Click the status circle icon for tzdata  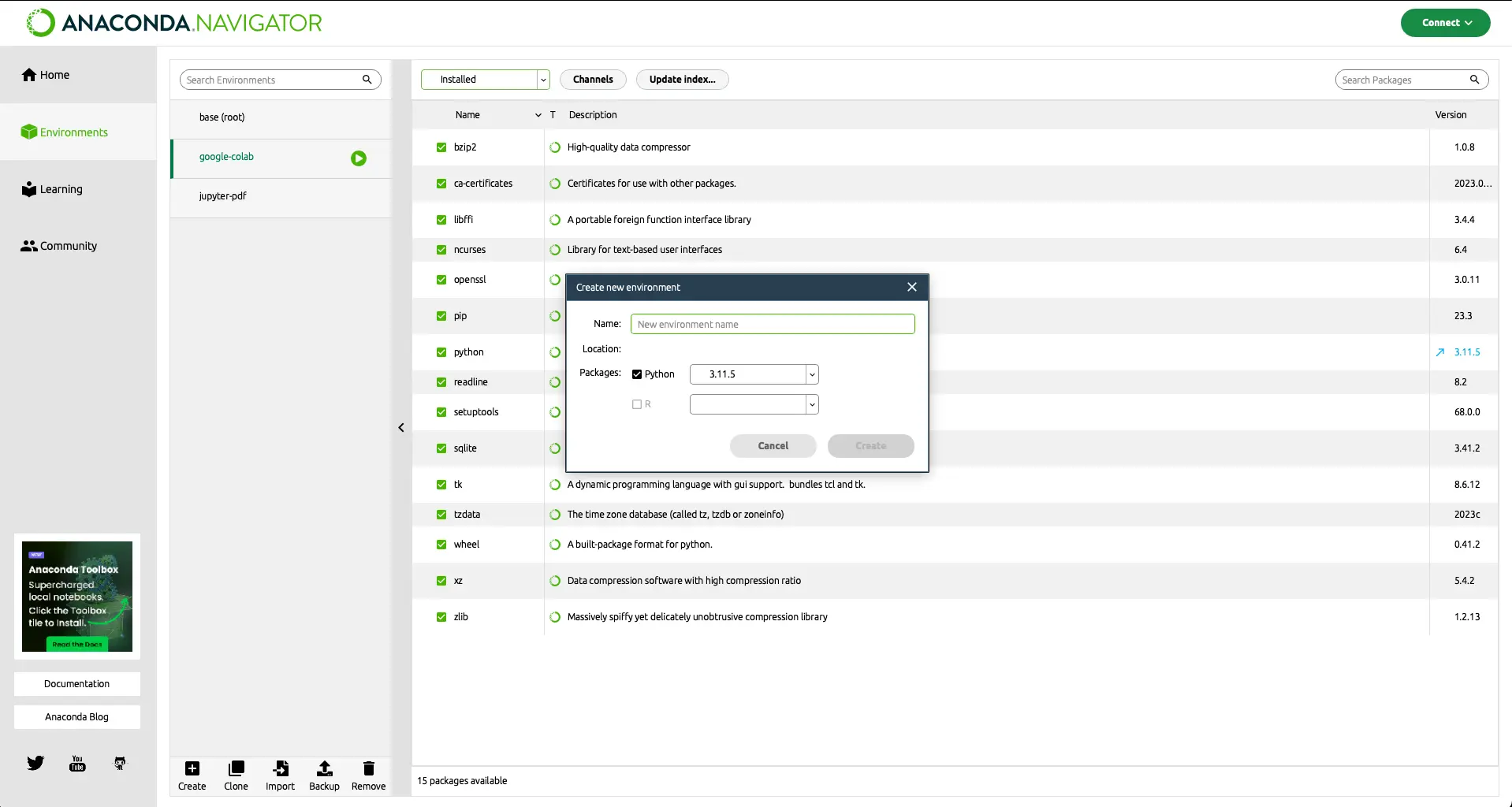pos(555,515)
